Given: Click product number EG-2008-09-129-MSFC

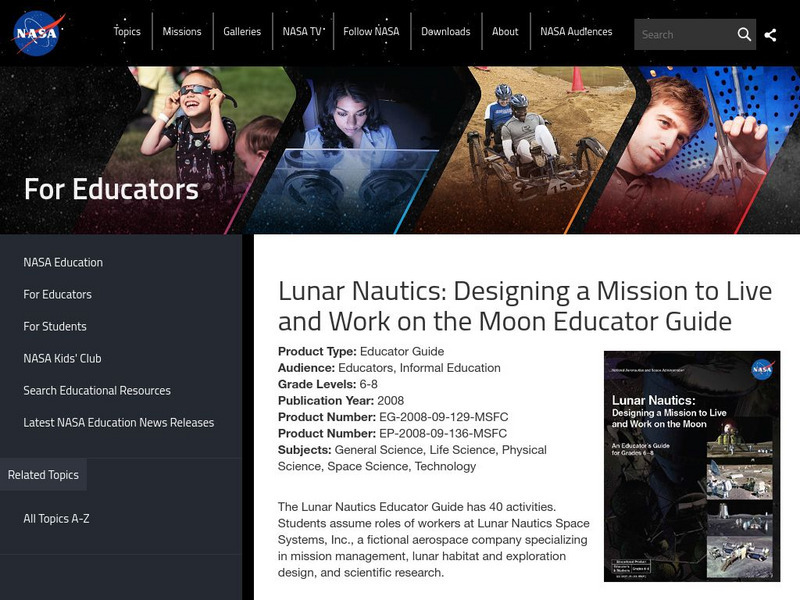Looking at the screenshot, I should pos(443,417).
